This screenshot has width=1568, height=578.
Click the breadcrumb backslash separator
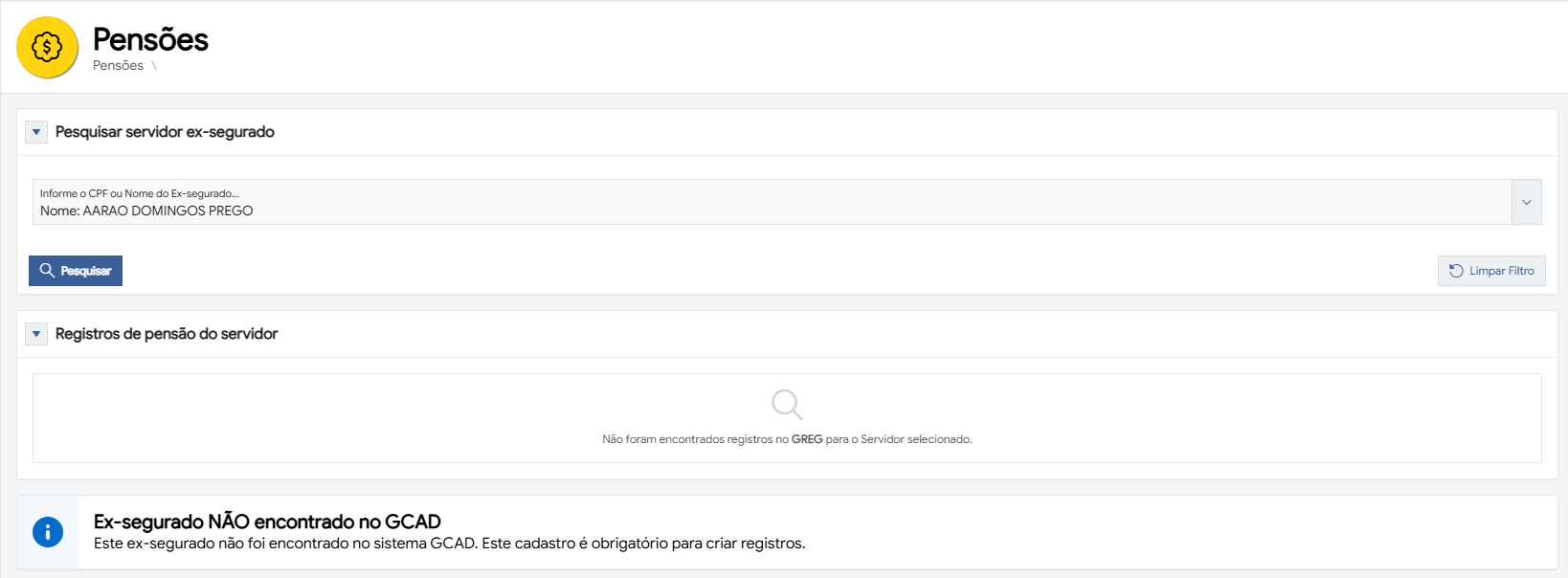[x=154, y=66]
